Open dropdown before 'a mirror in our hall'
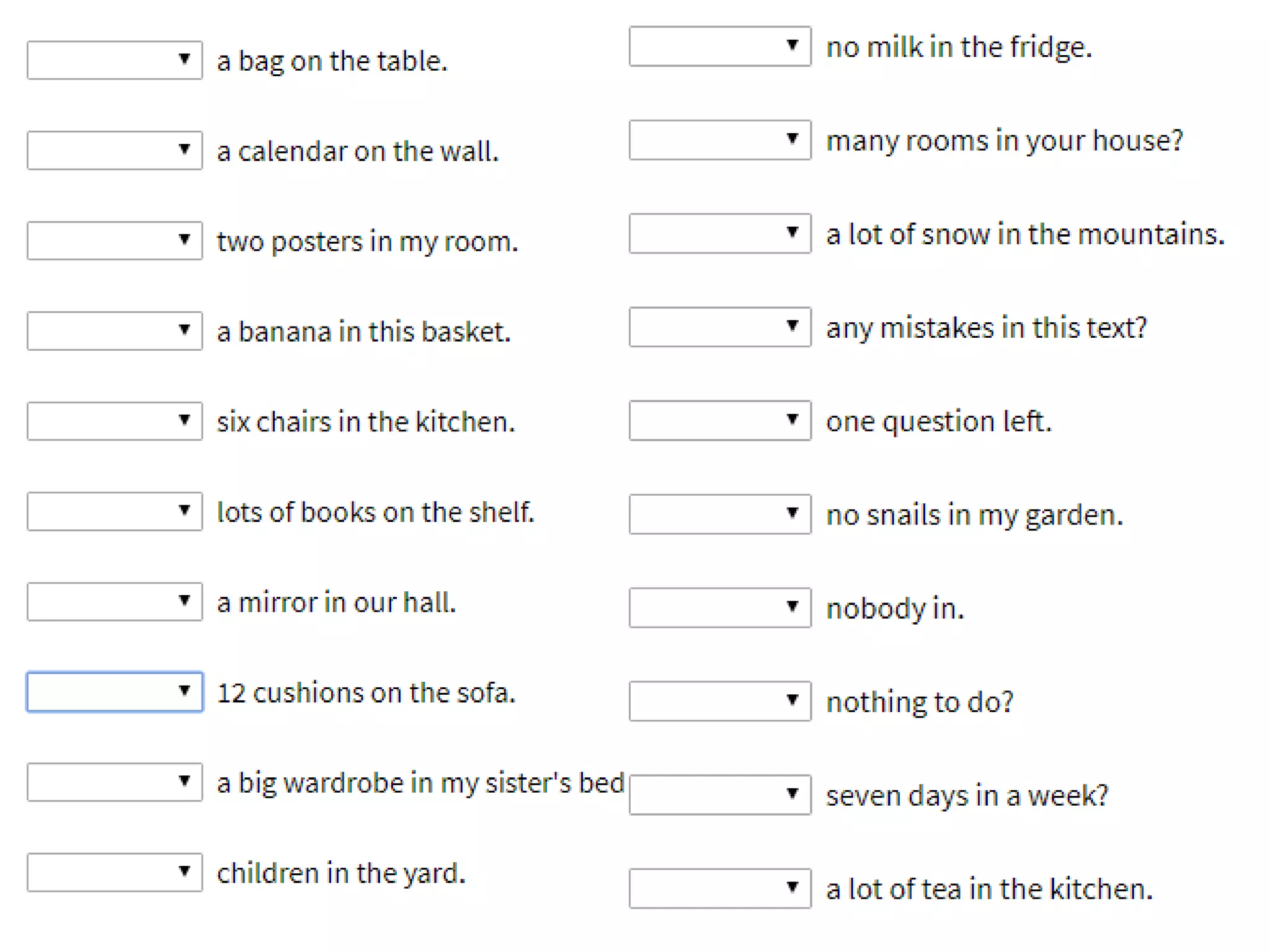 115,601
